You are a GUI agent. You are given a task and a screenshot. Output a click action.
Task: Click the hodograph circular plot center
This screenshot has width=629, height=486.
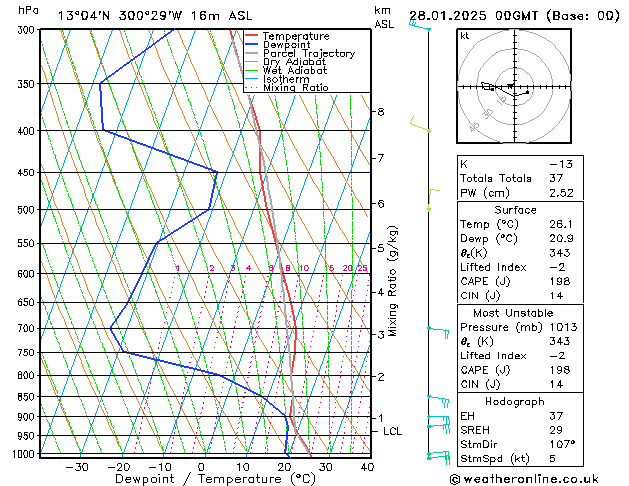[x=514, y=86]
